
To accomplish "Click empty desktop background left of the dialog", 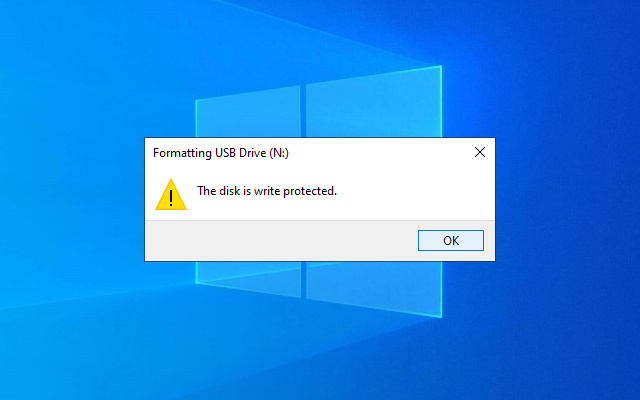I will click(73, 200).
